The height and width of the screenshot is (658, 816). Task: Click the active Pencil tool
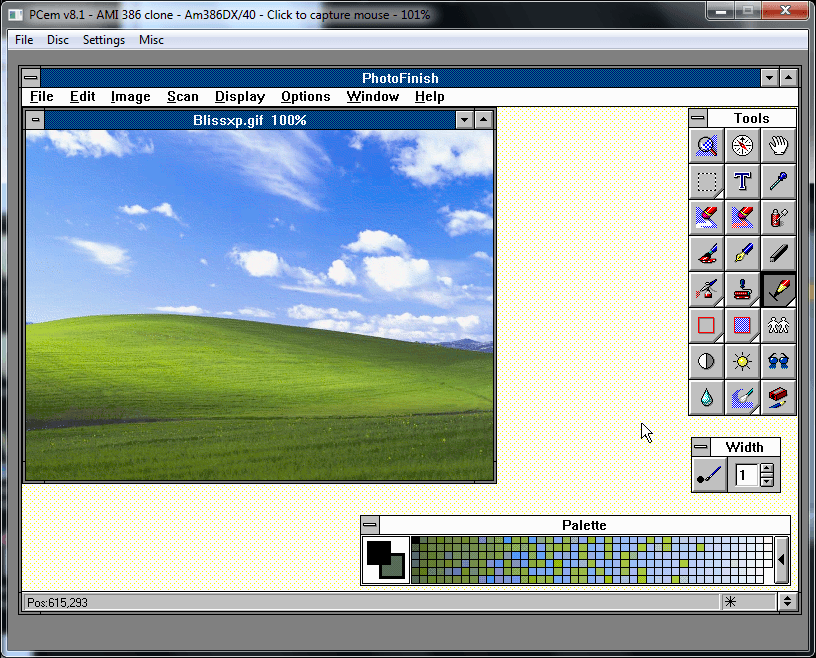click(778, 289)
